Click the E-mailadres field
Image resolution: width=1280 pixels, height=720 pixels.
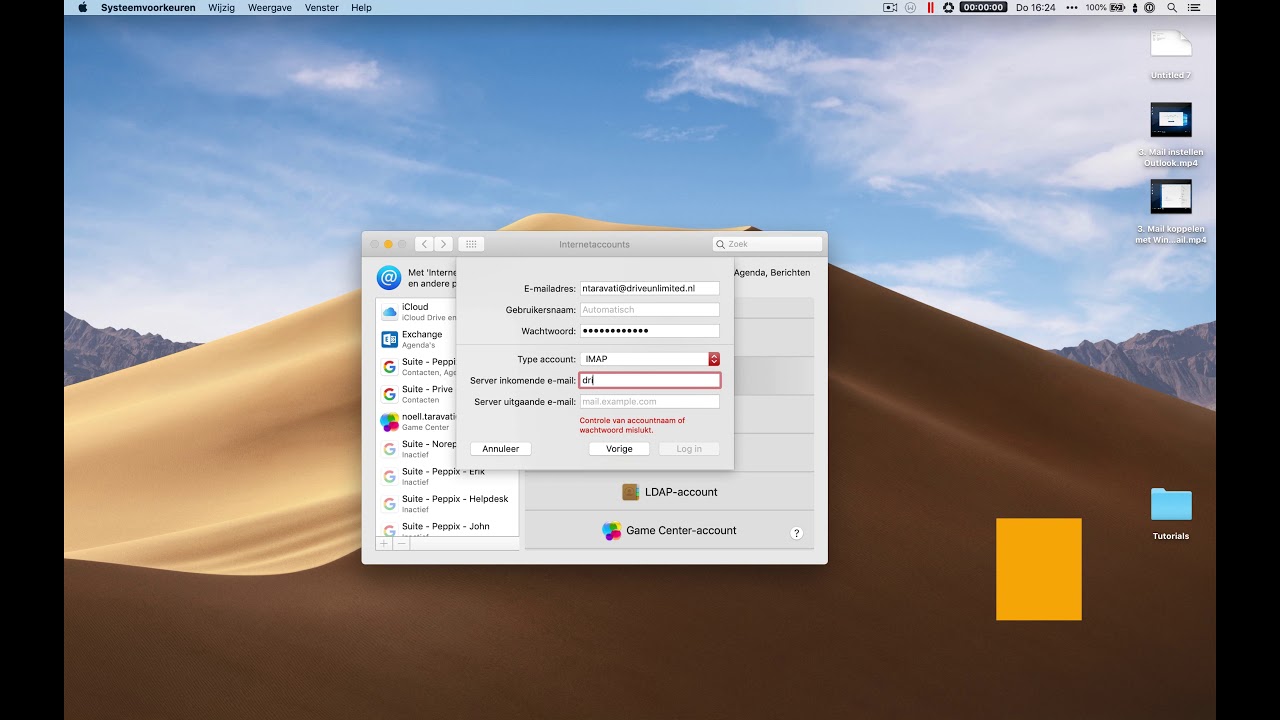(x=650, y=288)
